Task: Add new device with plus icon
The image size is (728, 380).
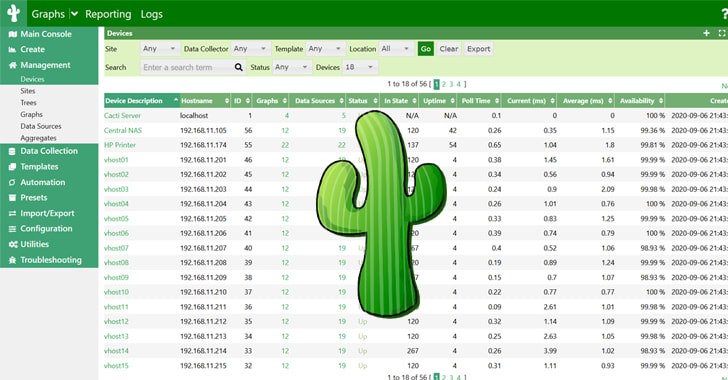Action: pyautogui.click(x=706, y=33)
